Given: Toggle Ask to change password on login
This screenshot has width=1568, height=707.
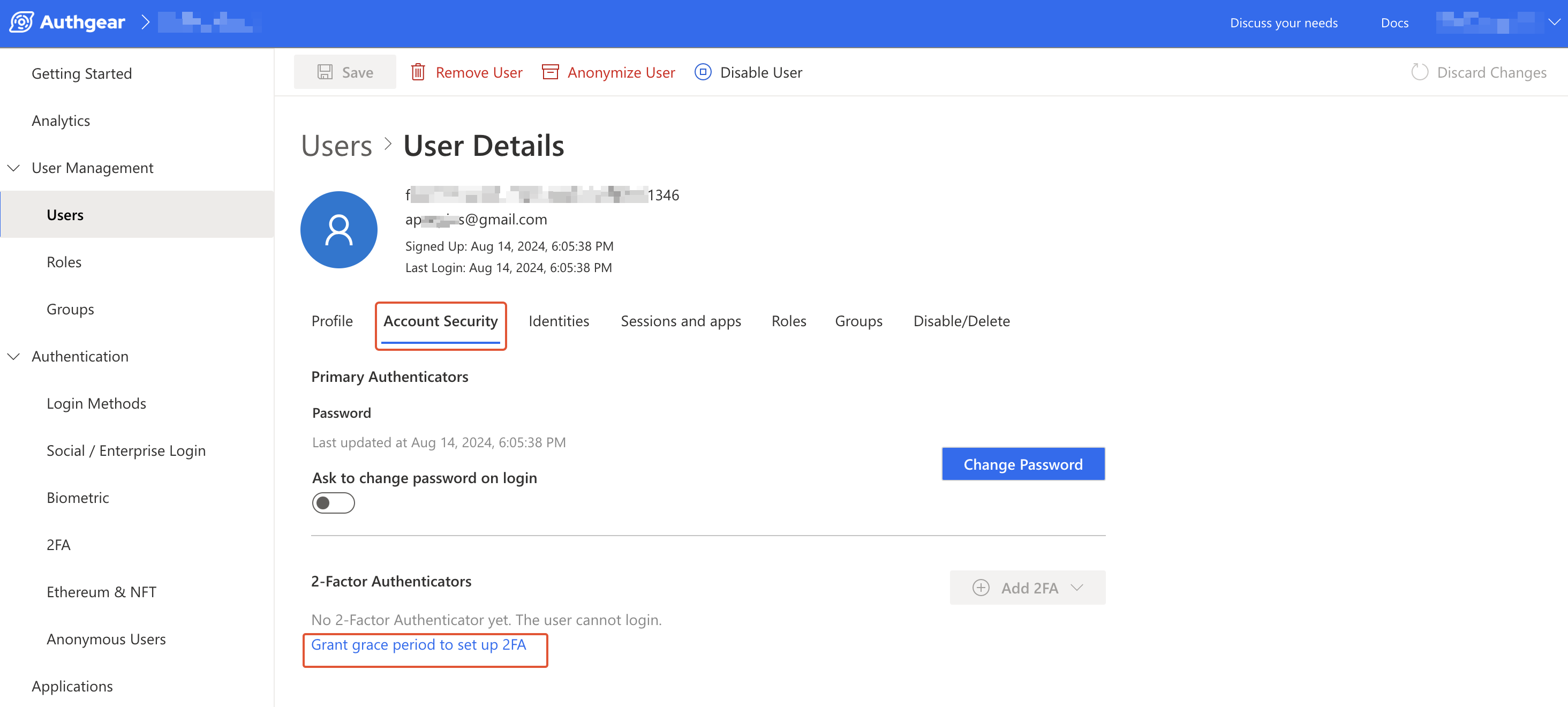Looking at the screenshot, I should (333, 502).
